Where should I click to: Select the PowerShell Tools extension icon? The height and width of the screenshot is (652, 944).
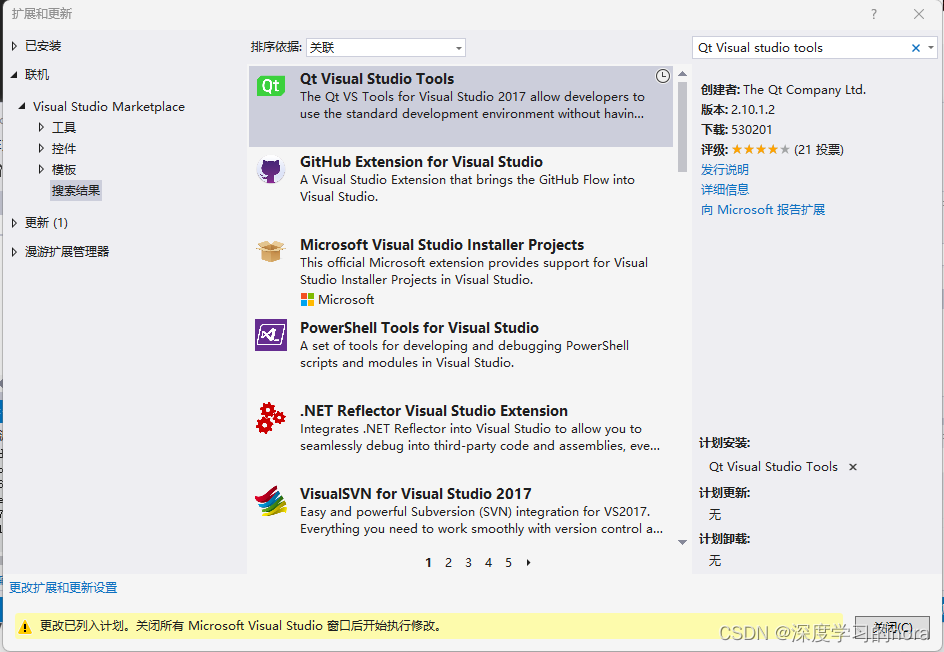coord(270,336)
